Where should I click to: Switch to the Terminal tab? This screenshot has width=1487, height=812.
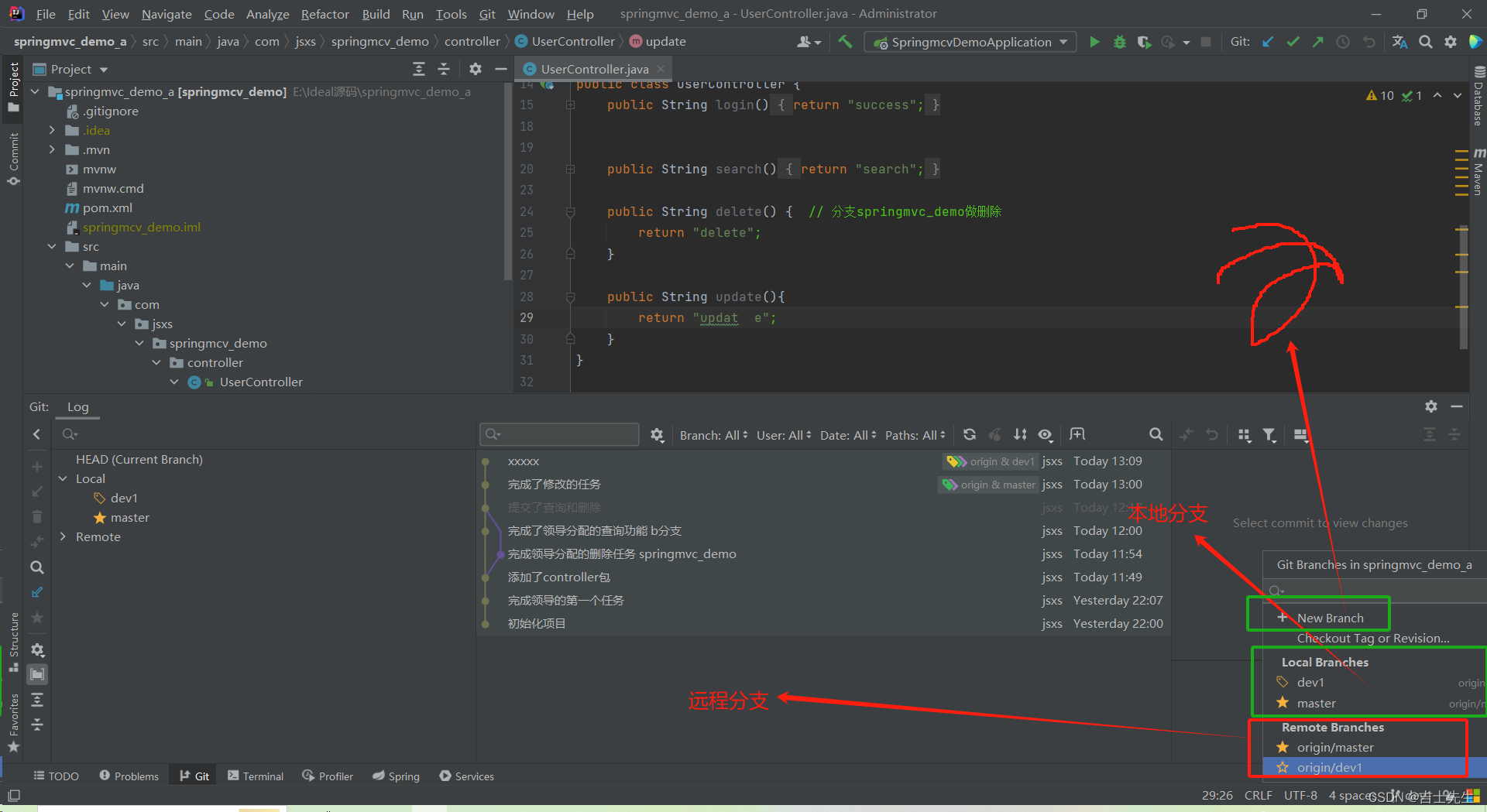coord(256,776)
